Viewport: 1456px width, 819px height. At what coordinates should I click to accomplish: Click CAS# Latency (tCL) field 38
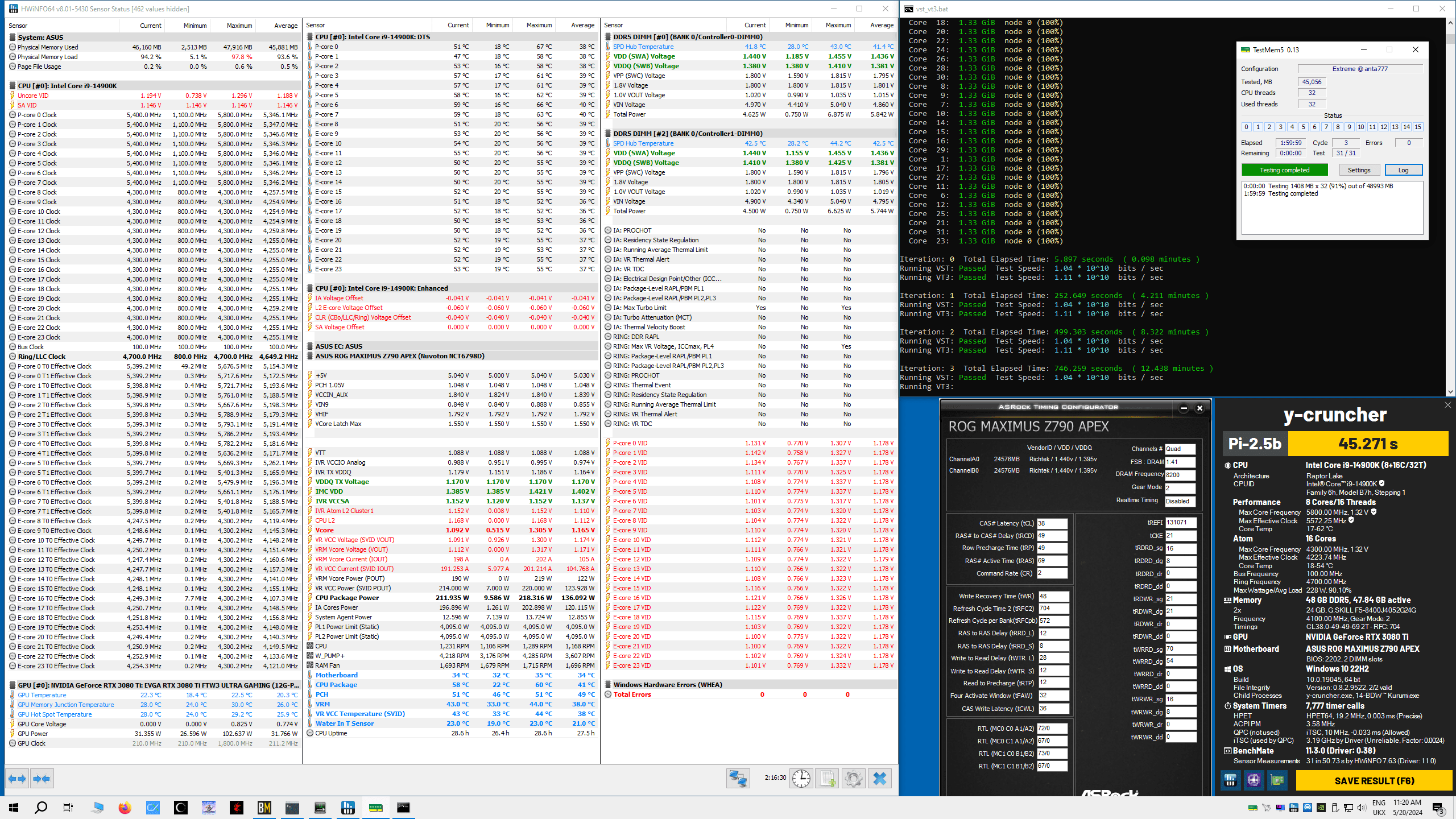tap(1053, 523)
